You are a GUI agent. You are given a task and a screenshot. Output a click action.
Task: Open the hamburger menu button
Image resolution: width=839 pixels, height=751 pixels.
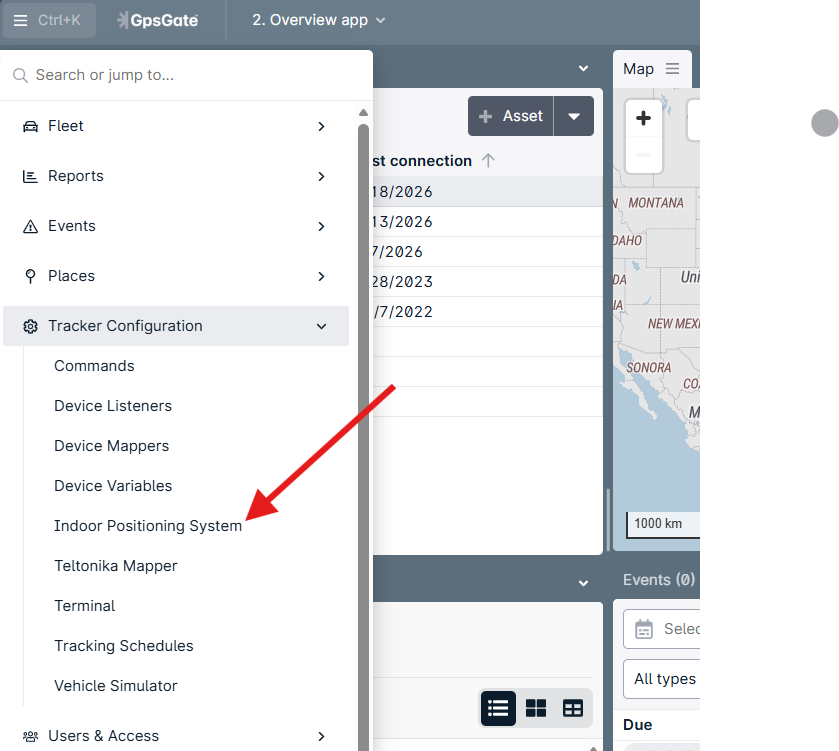(x=49, y=20)
